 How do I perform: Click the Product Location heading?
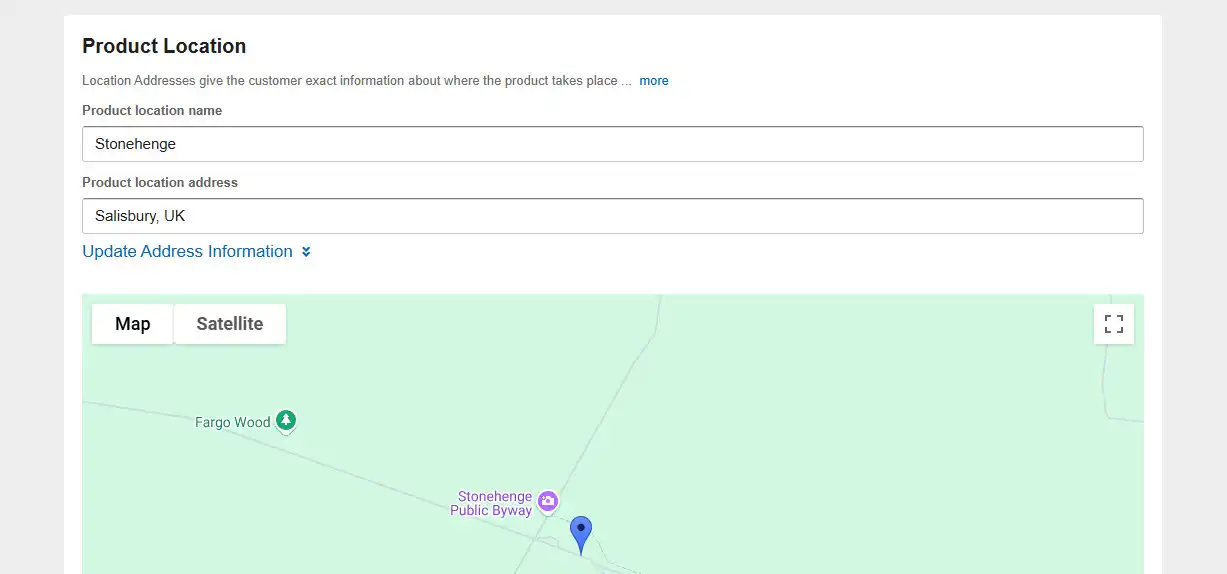click(164, 46)
